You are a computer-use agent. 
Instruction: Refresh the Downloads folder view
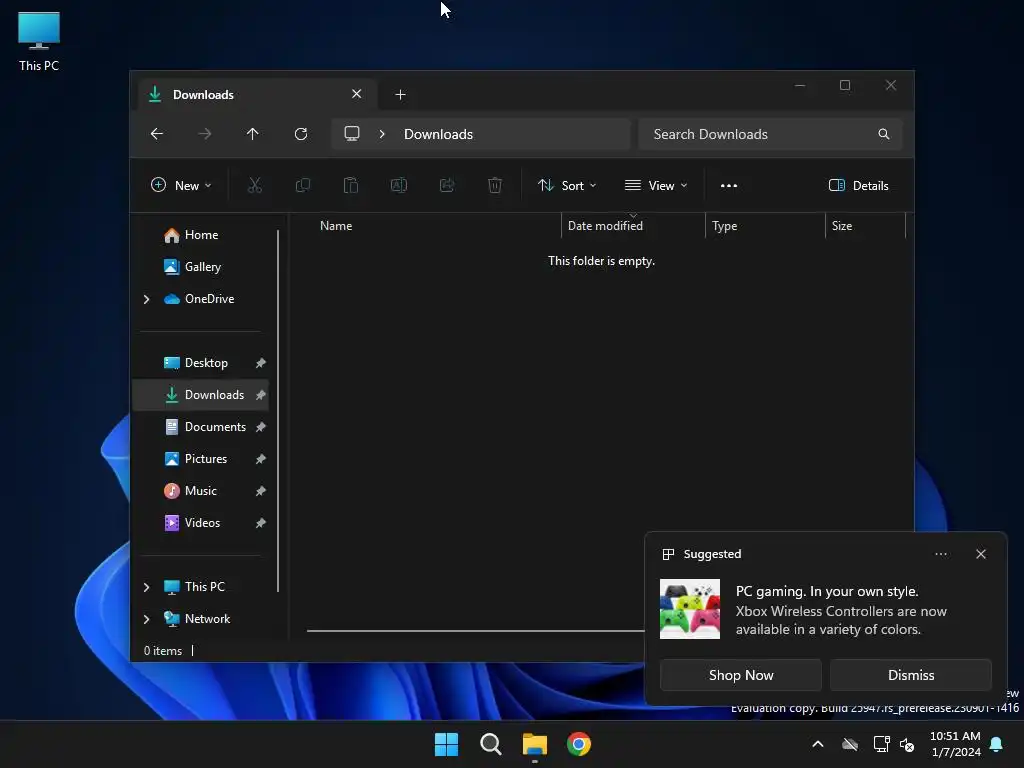[x=300, y=134]
